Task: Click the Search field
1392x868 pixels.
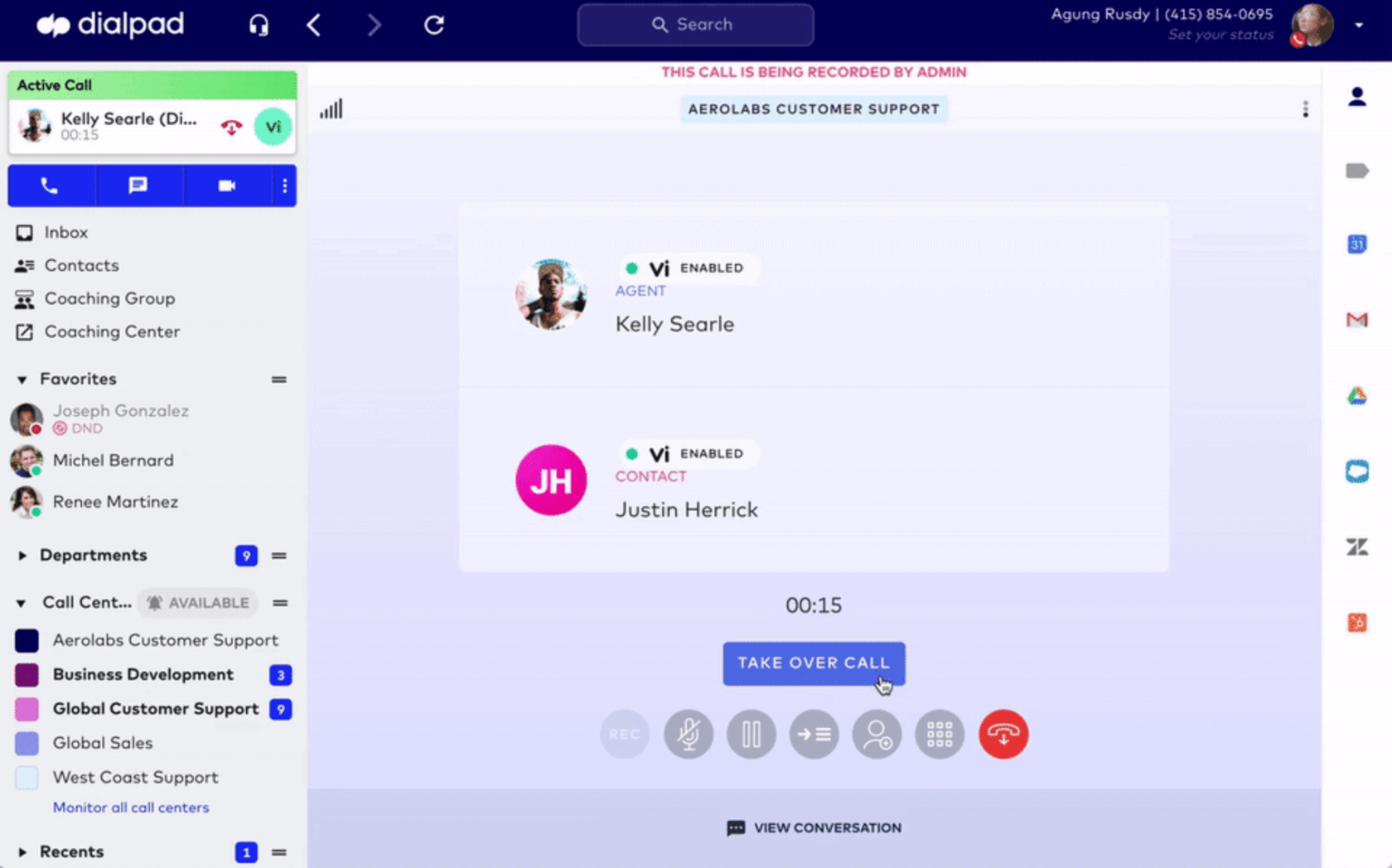Action: pos(695,25)
